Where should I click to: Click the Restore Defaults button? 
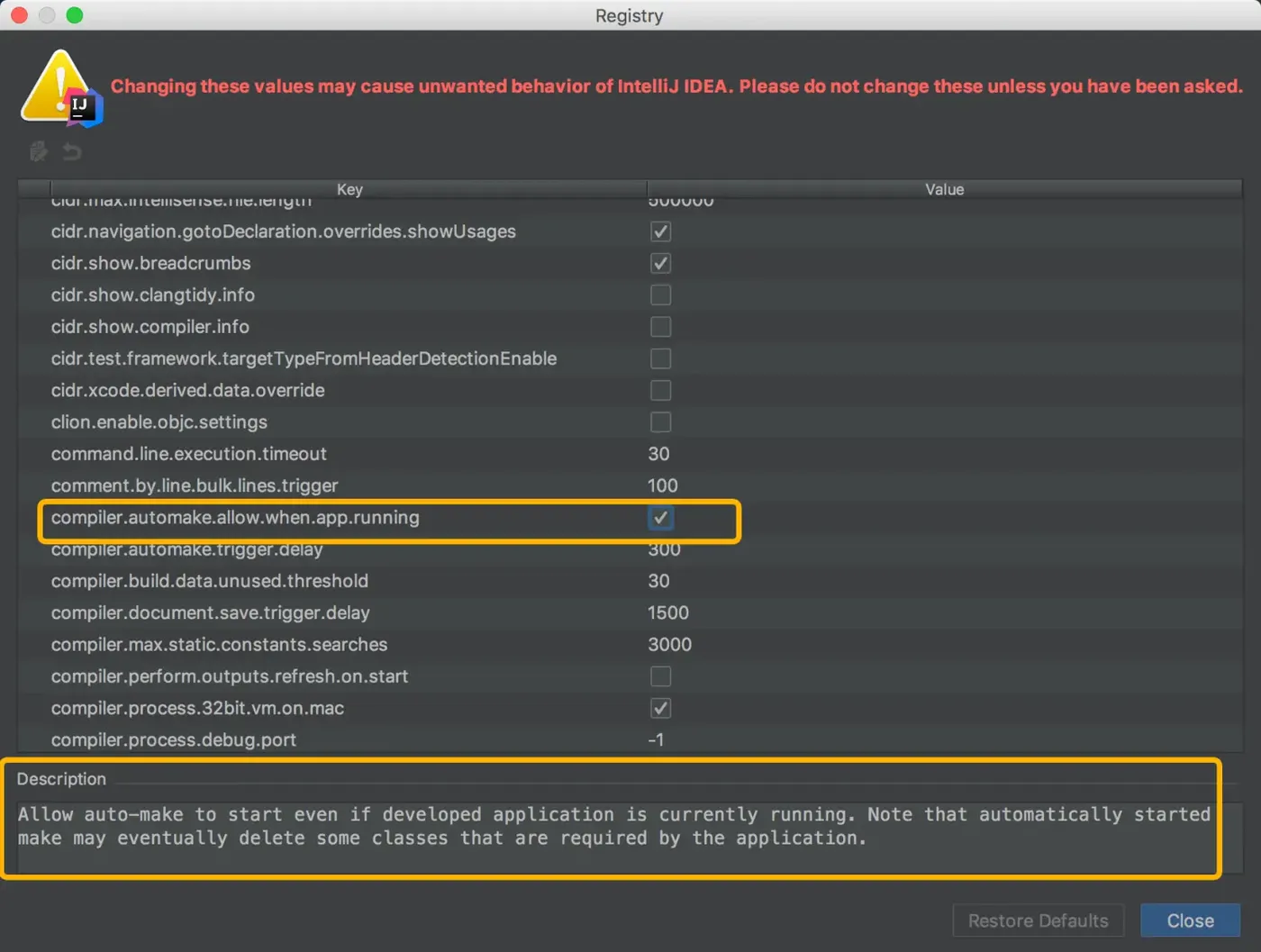1038,920
